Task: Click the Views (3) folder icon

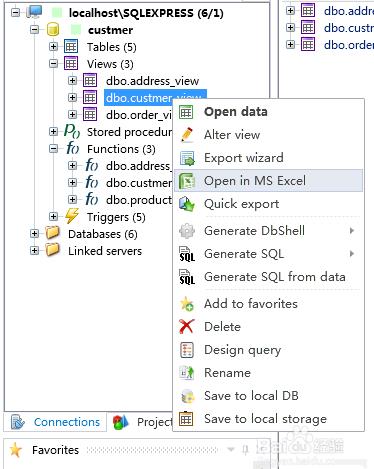Action: pyautogui.click(x=71, y=64)
